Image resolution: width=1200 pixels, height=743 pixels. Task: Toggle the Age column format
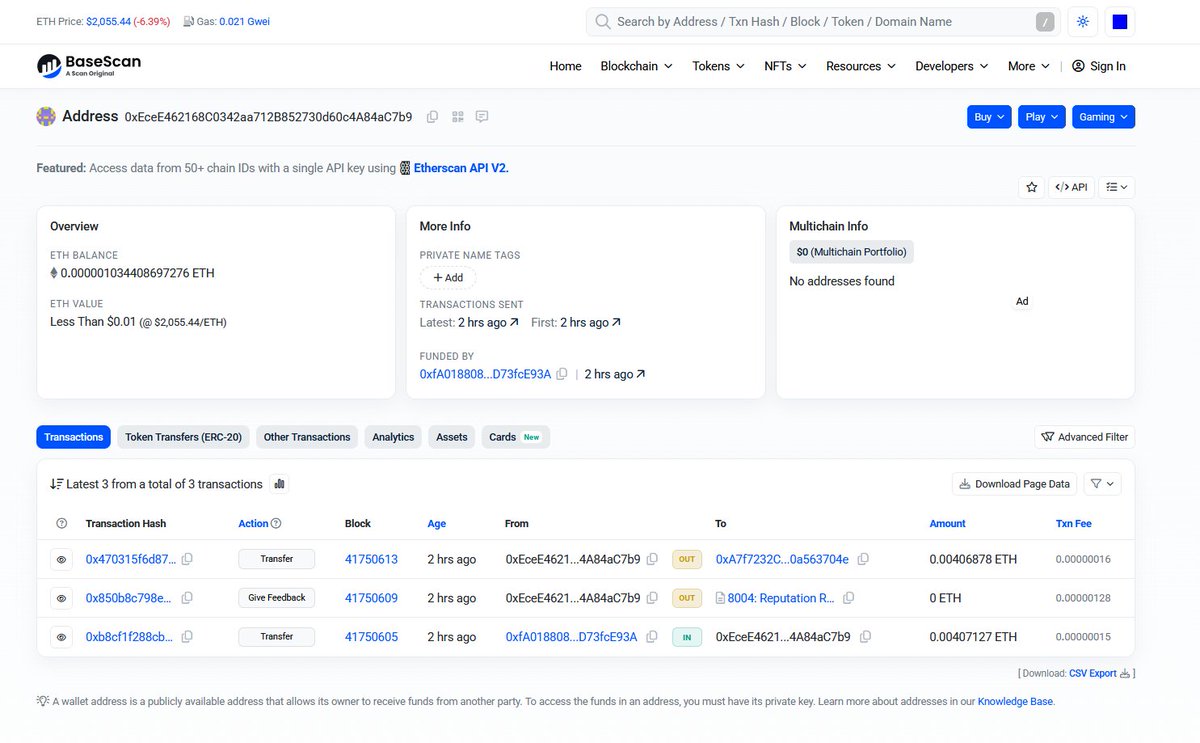tap(437, 523)
